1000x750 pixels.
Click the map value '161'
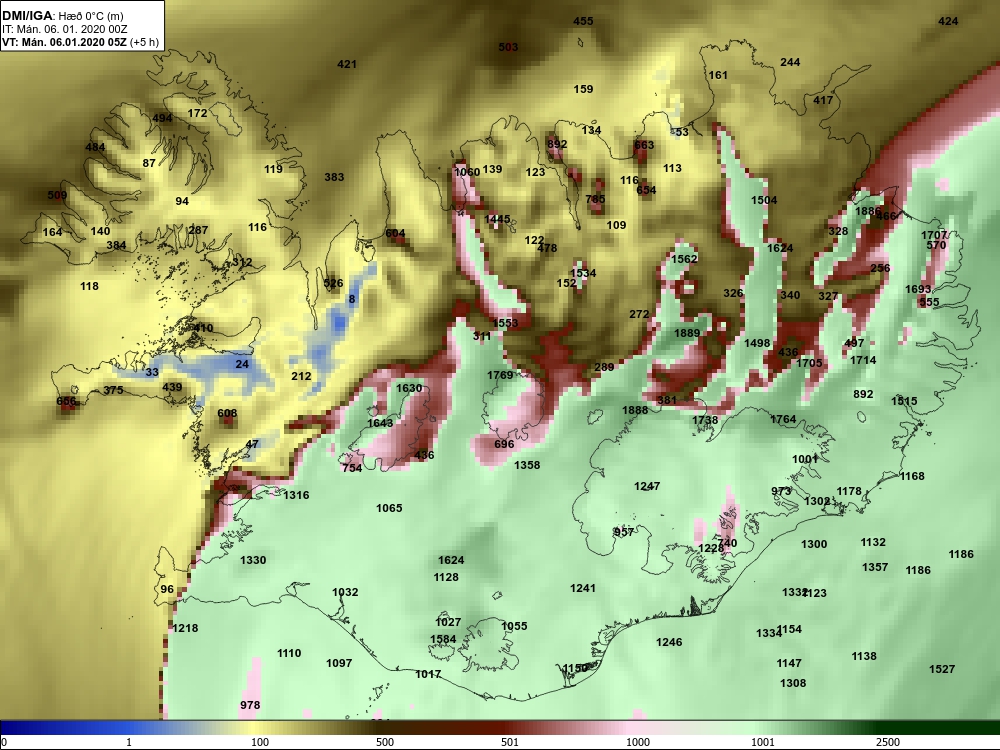(718, 75)
